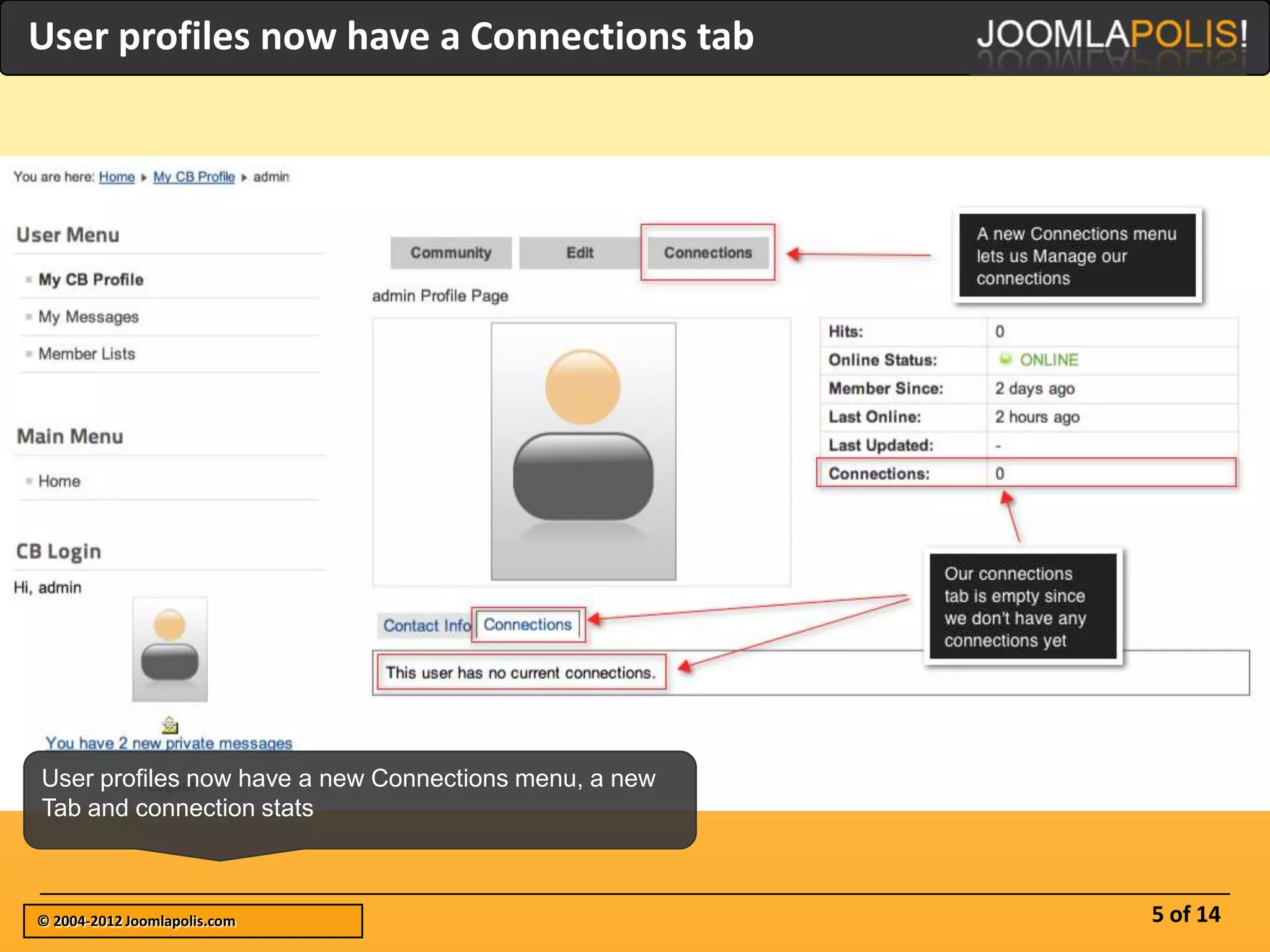This screenshot has width=1270, height=952.
Task: Open Member Lists menu item
Action: tap(87, 354)
